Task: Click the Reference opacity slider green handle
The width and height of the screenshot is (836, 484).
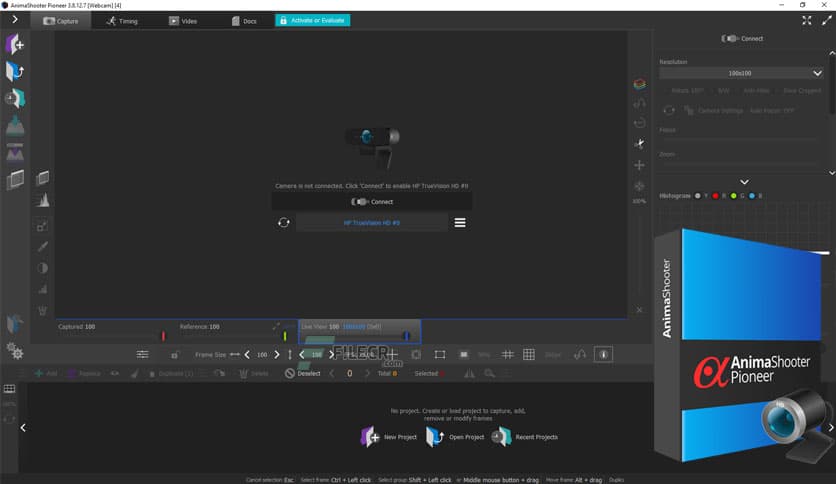Action: (285, 336)
